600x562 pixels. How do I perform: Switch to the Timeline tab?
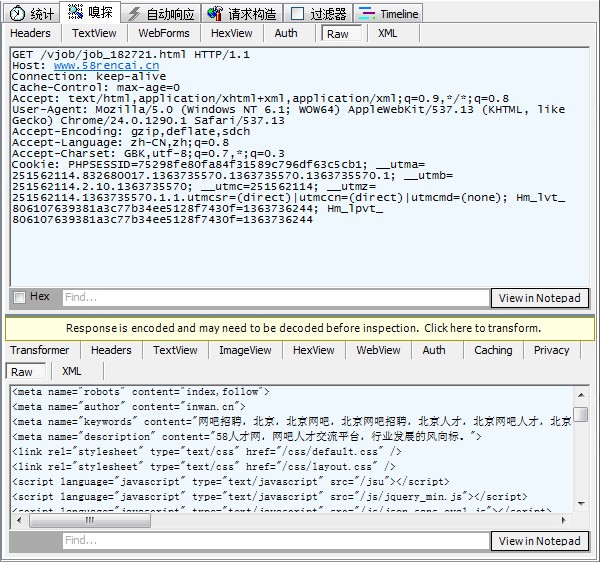388,14
